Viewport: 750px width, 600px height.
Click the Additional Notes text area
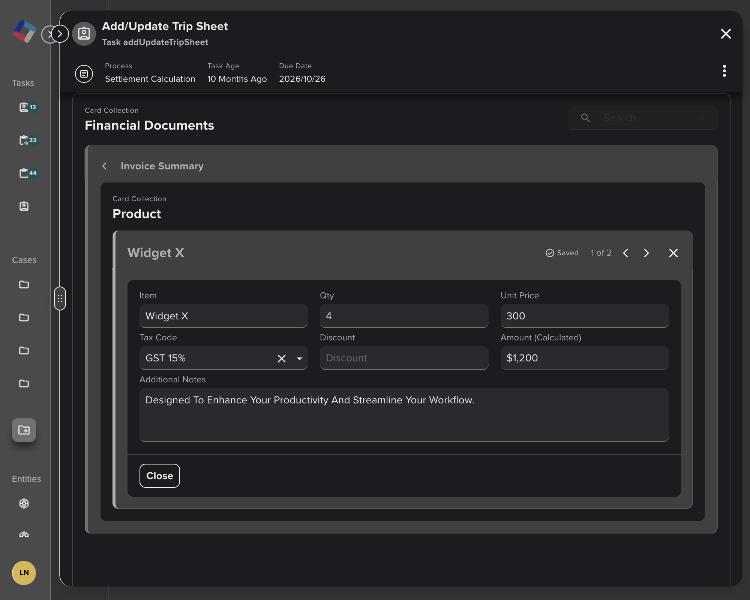[404, 415]
